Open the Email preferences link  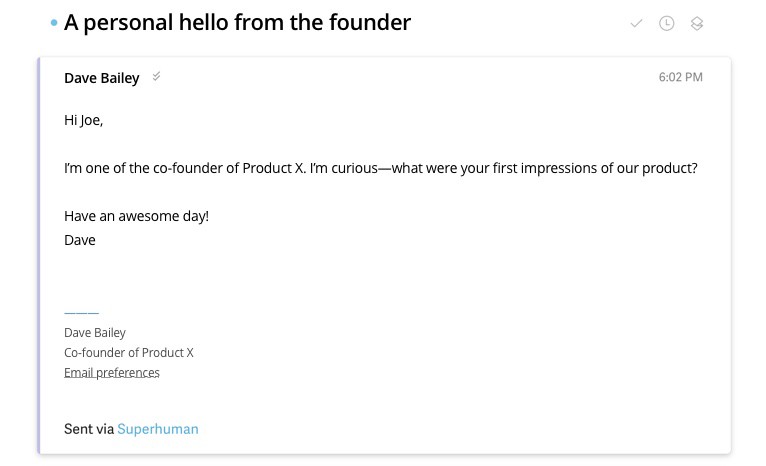[112, 373]
